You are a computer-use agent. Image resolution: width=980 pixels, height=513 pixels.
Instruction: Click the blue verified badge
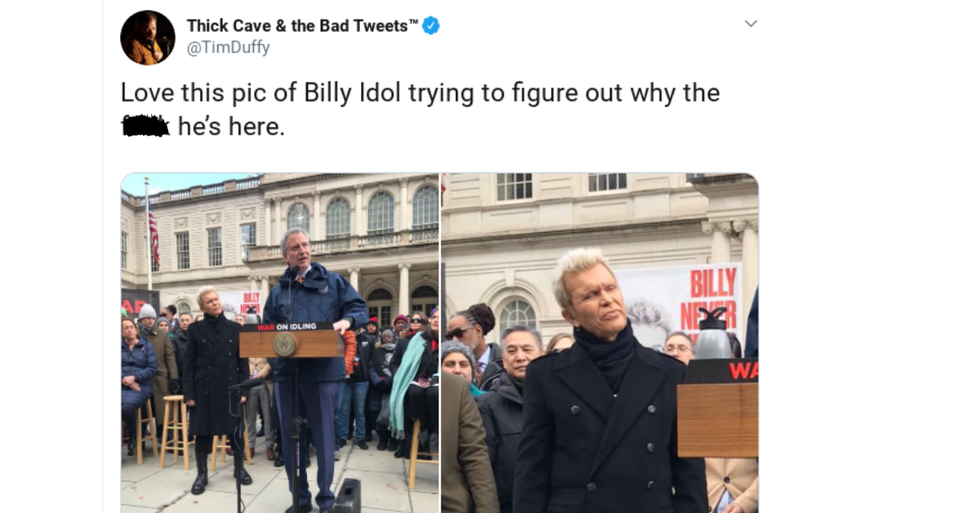click(431, 26)
